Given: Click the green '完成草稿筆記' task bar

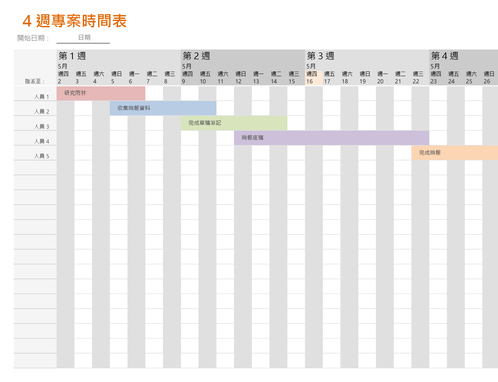Looking at the screenshot, I should click(x=234, y=123).
